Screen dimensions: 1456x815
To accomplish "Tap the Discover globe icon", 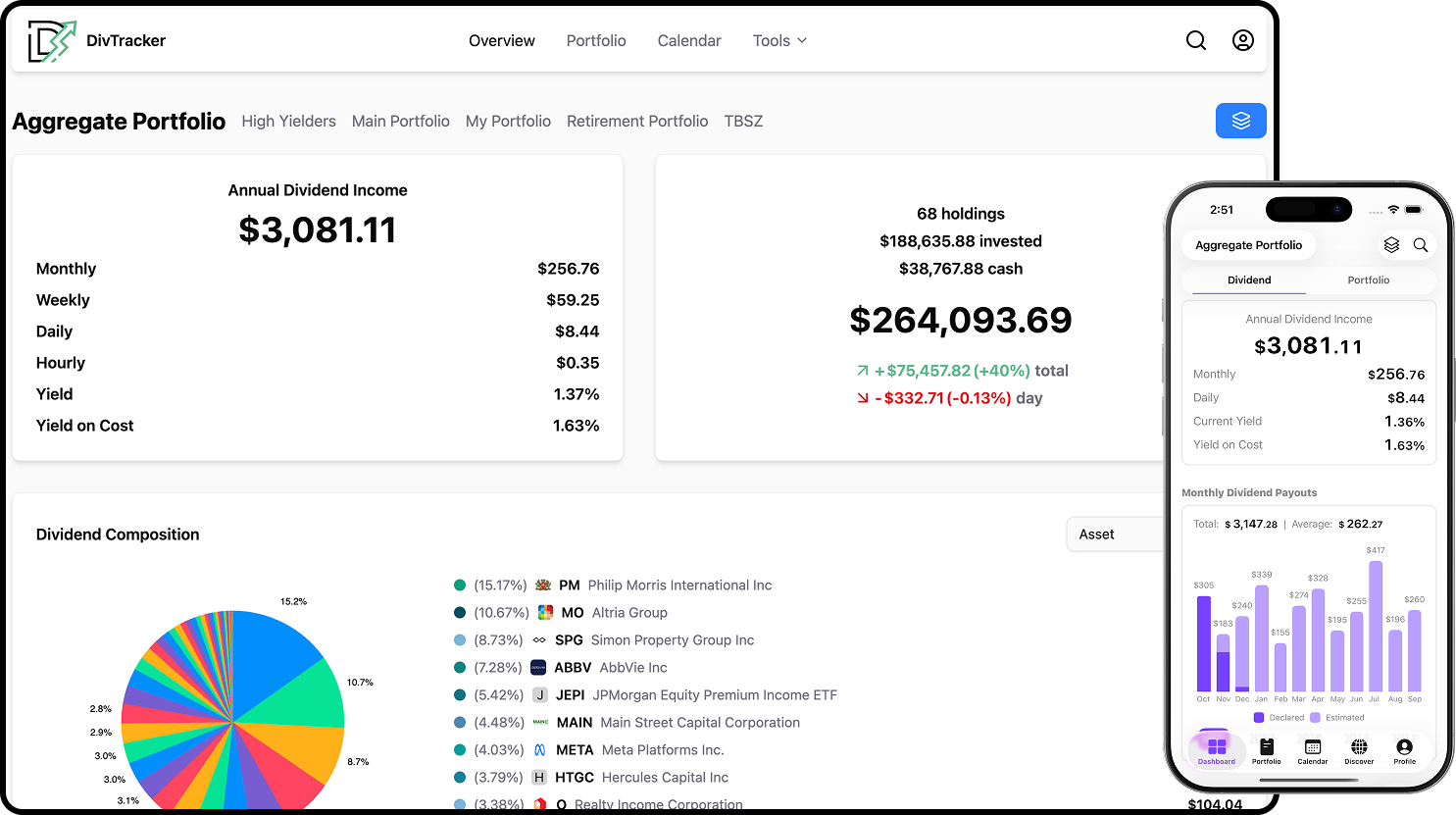I will click(x=1359, y=750).
